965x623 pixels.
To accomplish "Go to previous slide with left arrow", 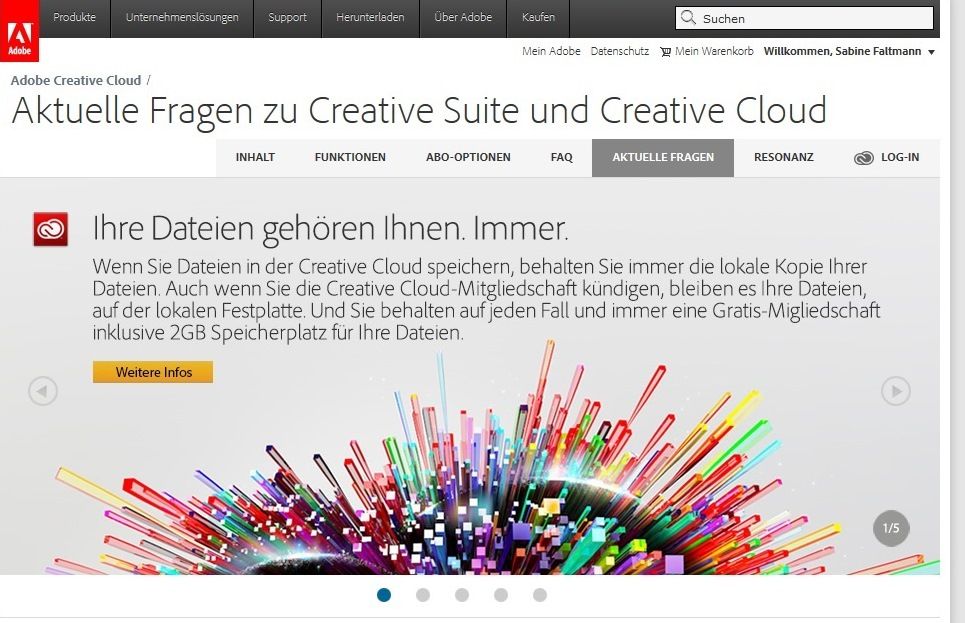I will click(43, 391).
